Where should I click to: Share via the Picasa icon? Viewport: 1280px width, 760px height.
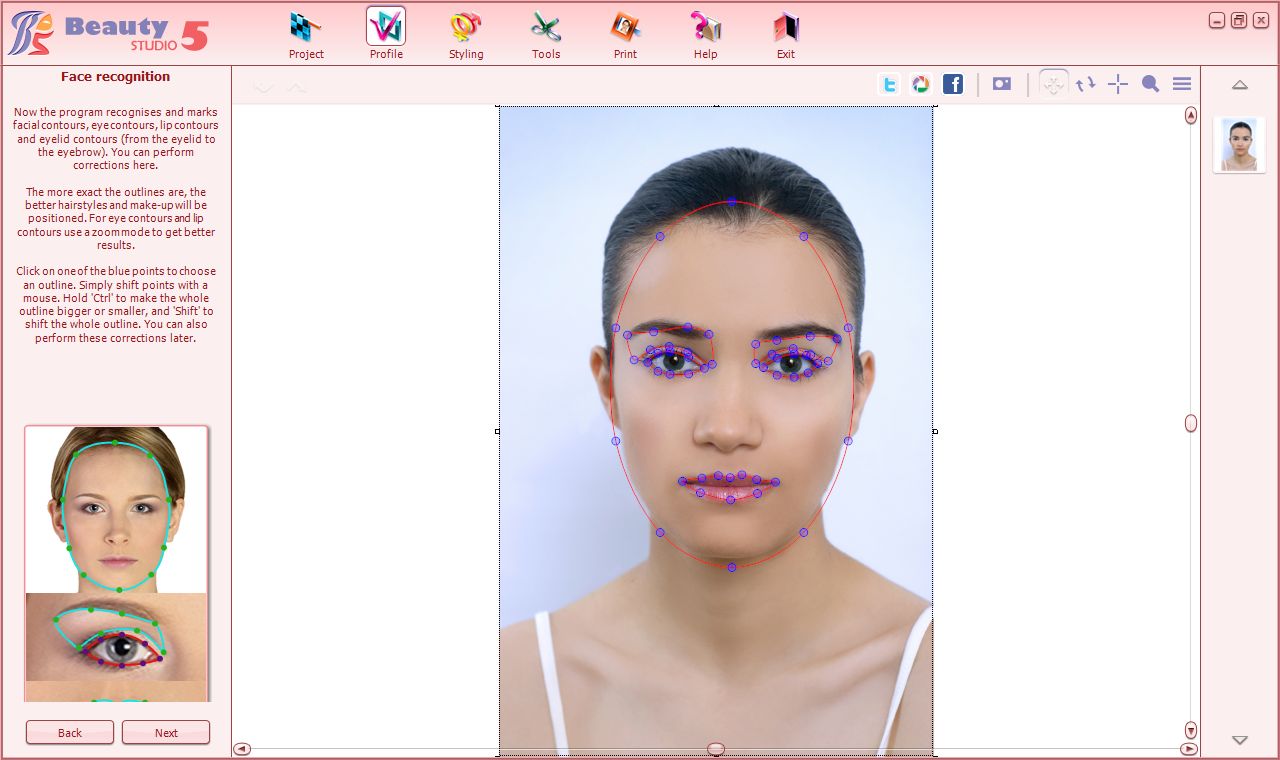[x=921, y=84]
